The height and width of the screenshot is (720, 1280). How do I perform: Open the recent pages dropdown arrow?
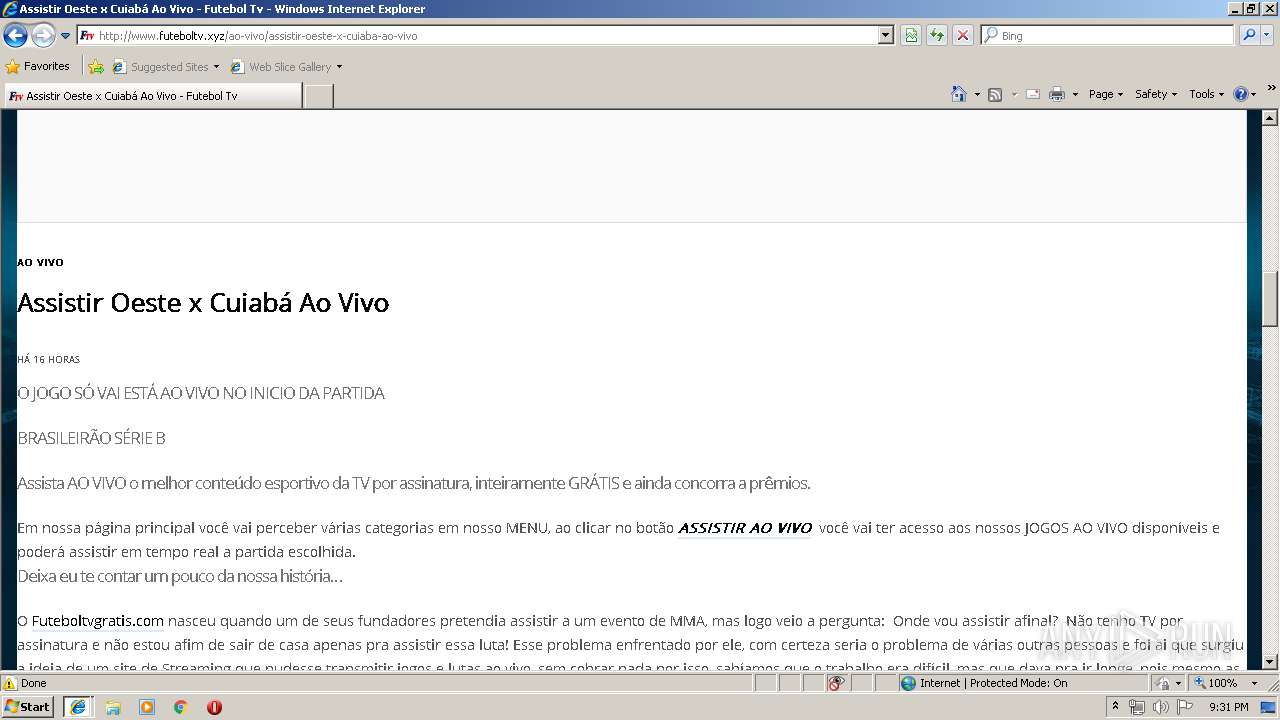(66, 36)
